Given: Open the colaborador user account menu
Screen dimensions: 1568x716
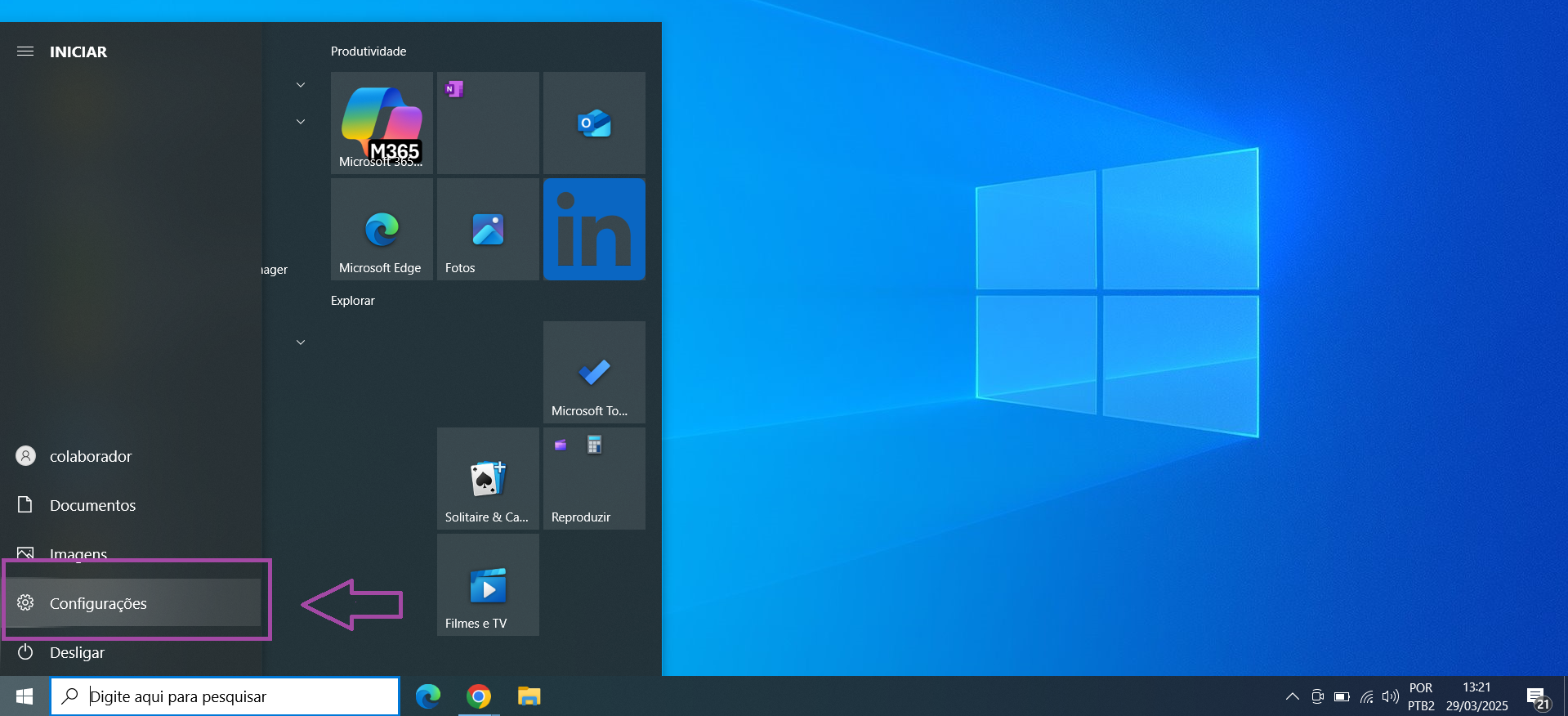Looking at the screenshot, I should (90, 456).
